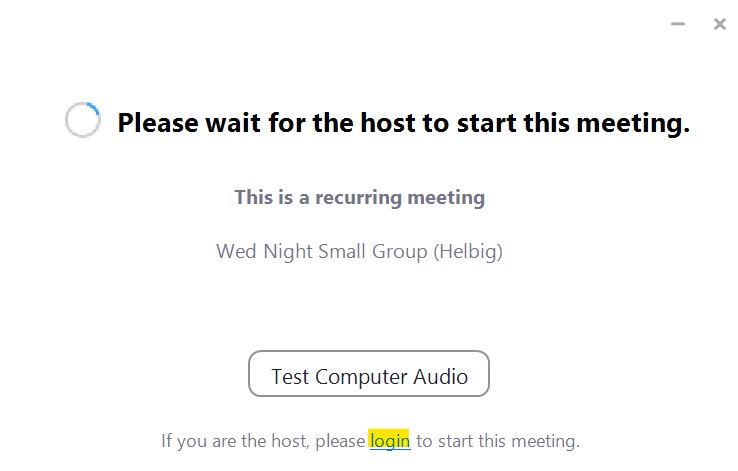Click the 'This is a recurring meeting' label
Image resolution: width=738 pixels, height=471 pixels.
360,198
